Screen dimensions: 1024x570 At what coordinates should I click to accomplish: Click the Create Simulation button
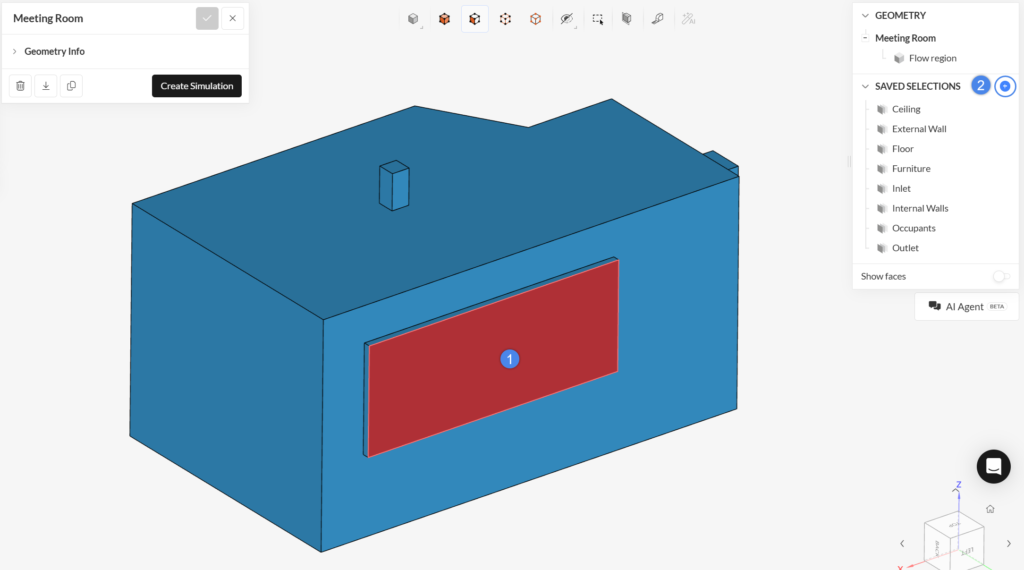click(x=197, y=86)
